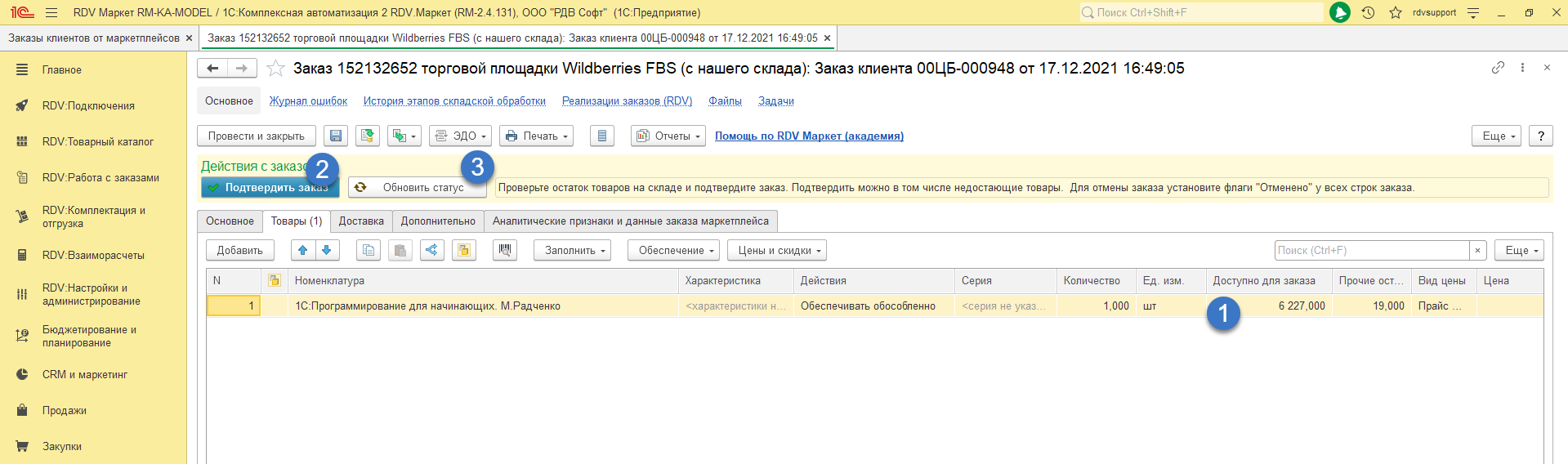Move row up with the up arrow

303,251
